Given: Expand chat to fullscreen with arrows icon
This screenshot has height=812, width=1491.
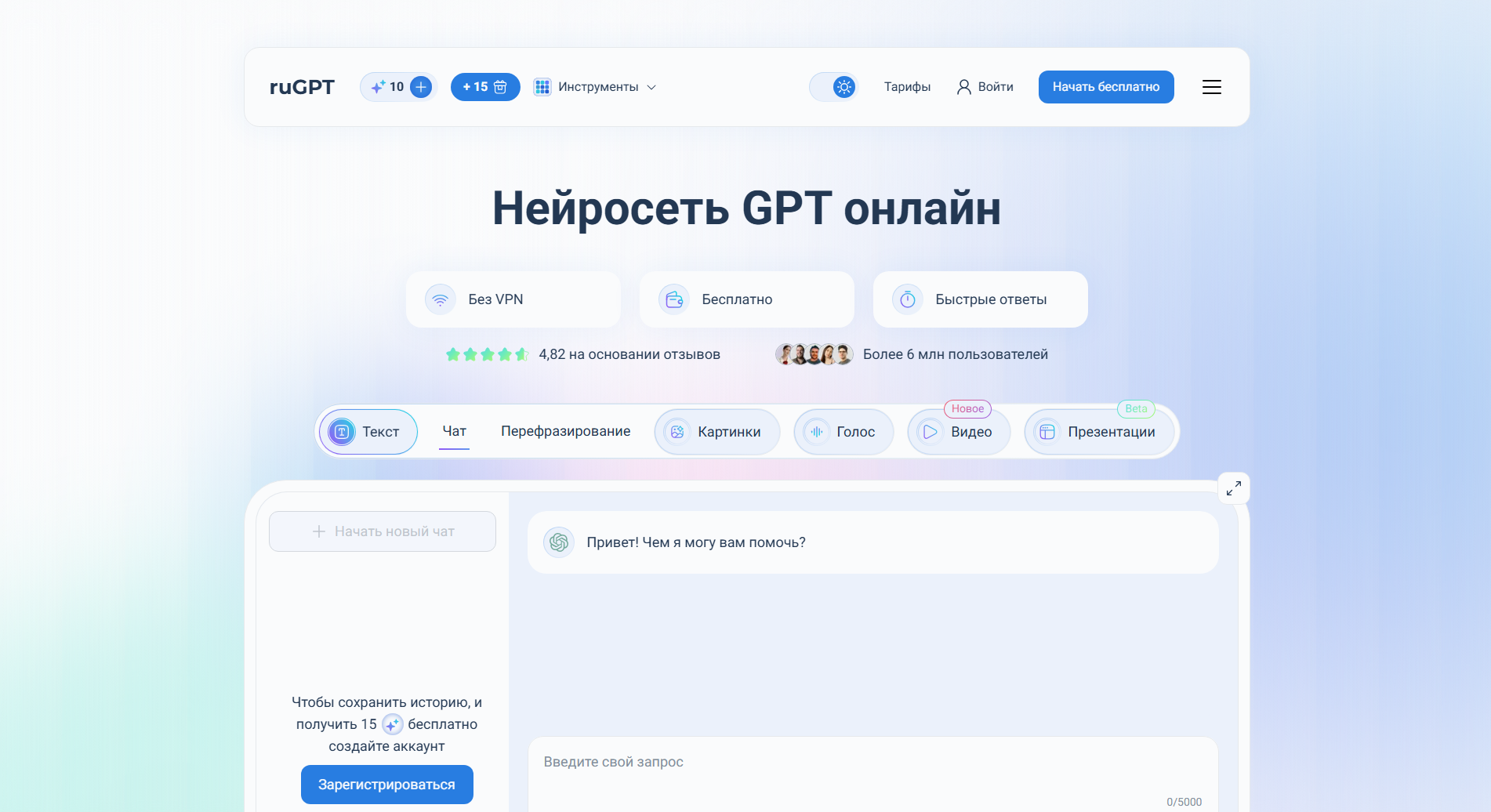Looking at the screenshot, I should [1233, 488].
